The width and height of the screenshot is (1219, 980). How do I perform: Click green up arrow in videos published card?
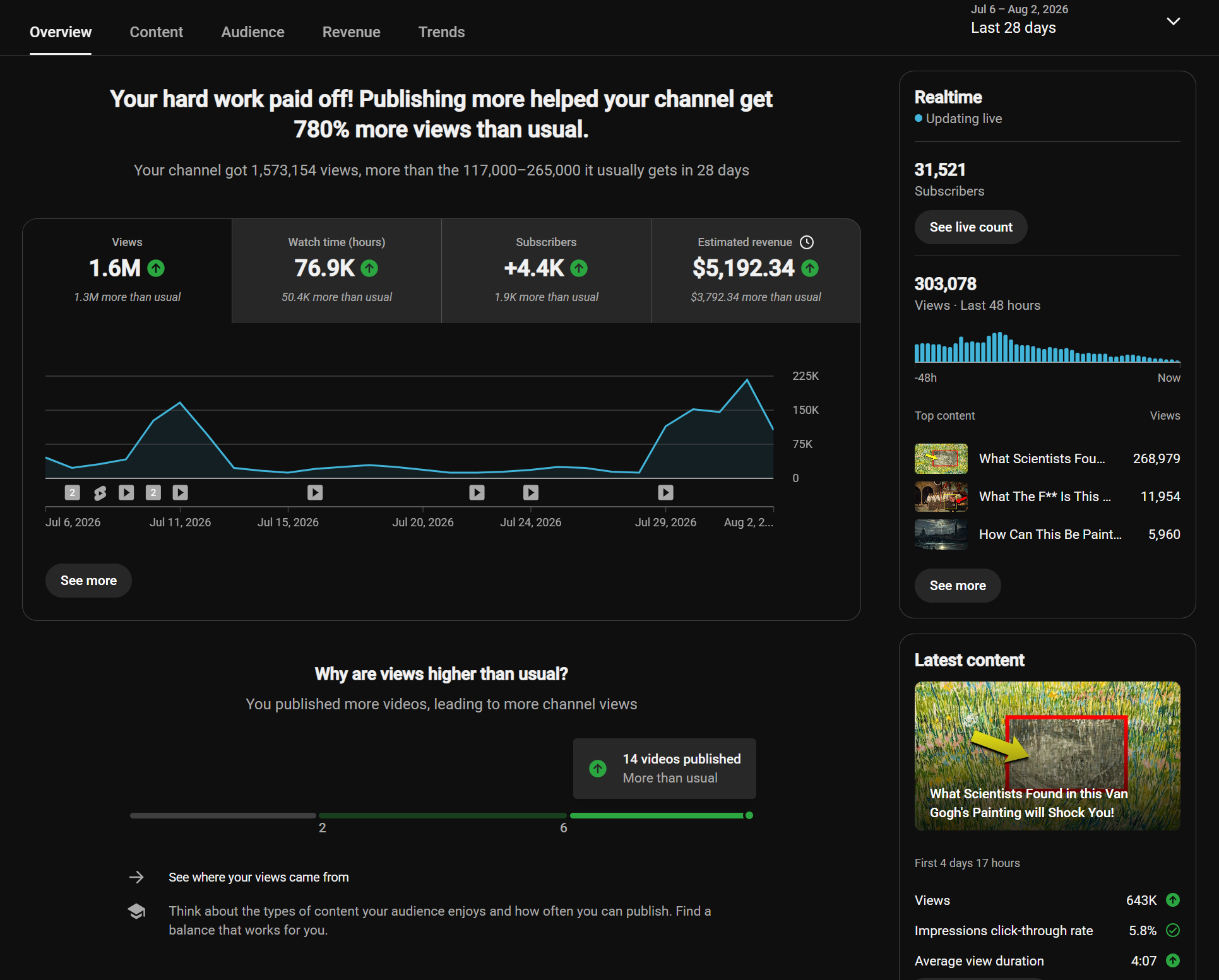coord(598,769)
